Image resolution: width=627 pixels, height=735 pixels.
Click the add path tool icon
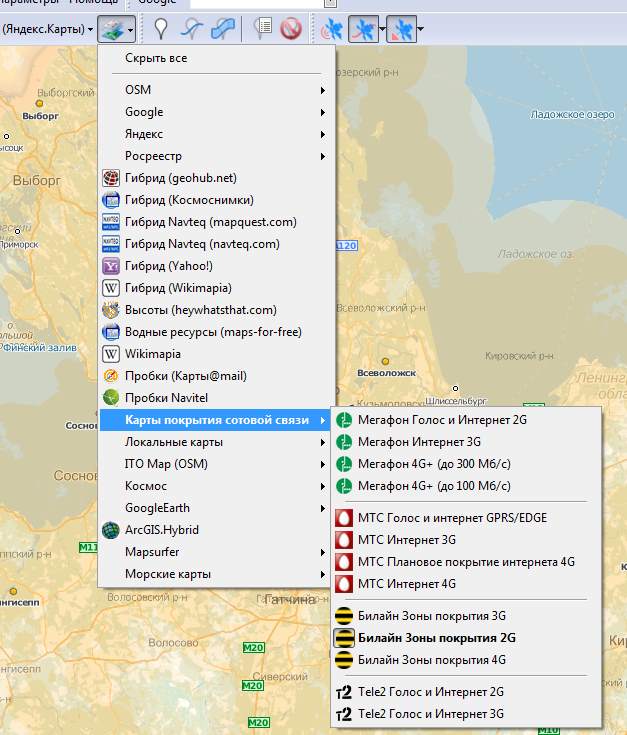(x=191, y=30)
